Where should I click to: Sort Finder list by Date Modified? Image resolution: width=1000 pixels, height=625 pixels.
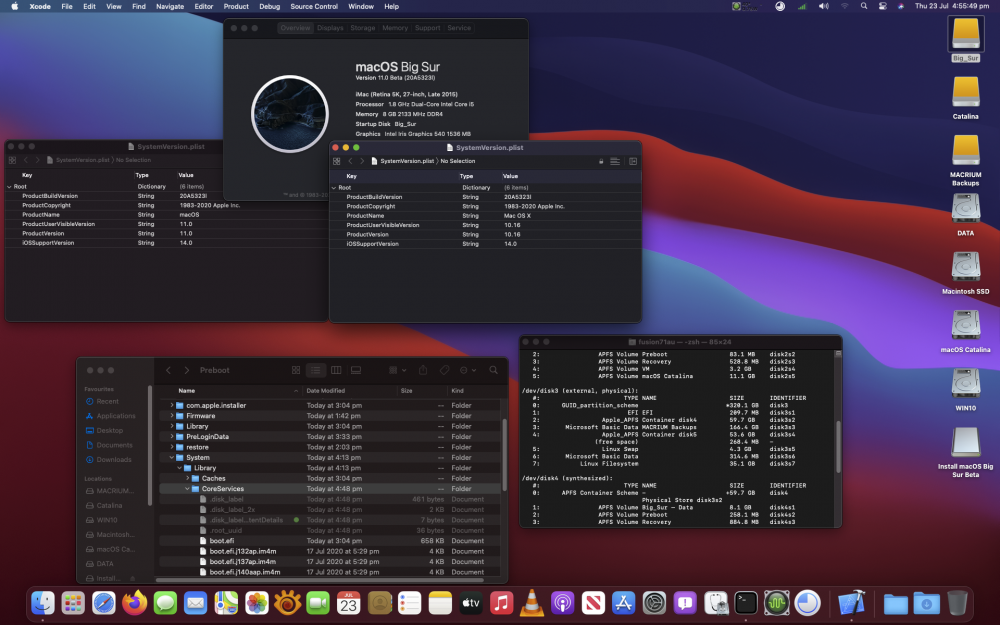(x=325, y=390)
